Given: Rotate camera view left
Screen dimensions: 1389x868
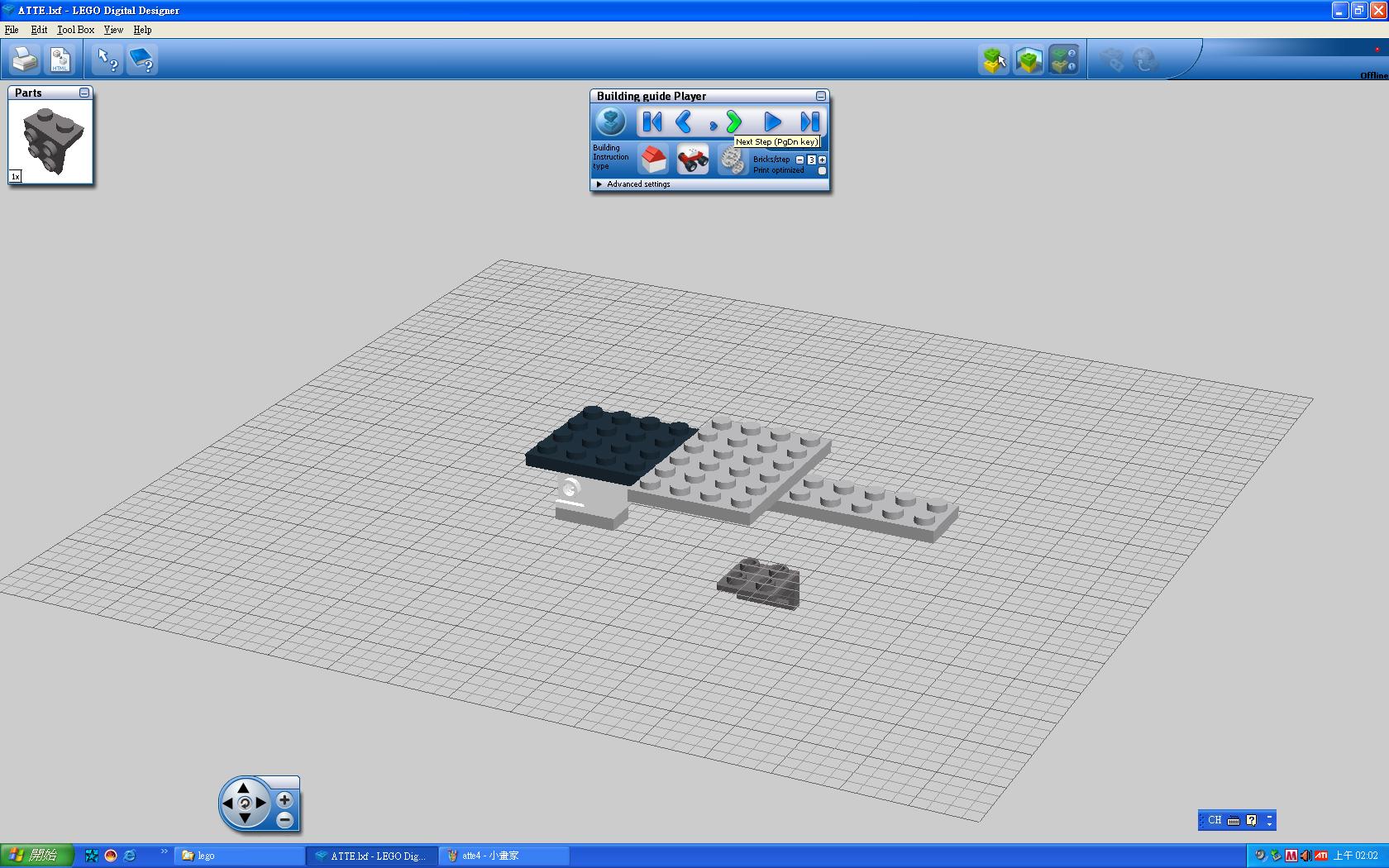Looking at the screenshot, I should pos(227,803).
